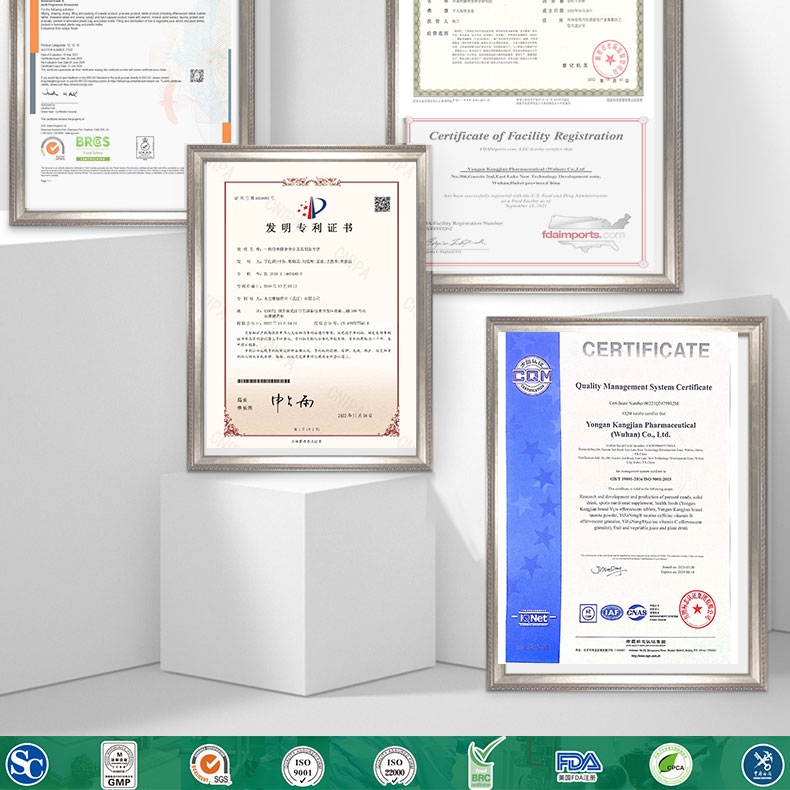Click the FDA registration logo
790x790 pixels.
tap(577, 765)
